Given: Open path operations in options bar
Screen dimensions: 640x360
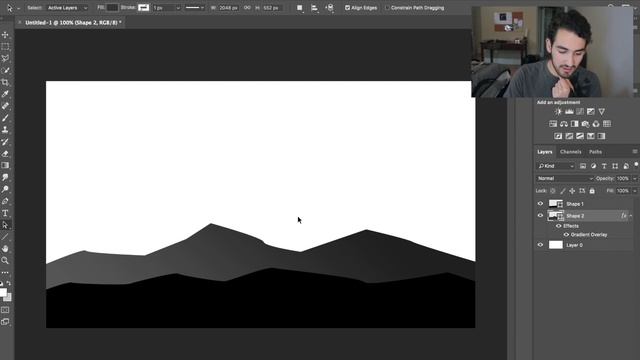Looking at the screenshot, I should coord(300,8).
